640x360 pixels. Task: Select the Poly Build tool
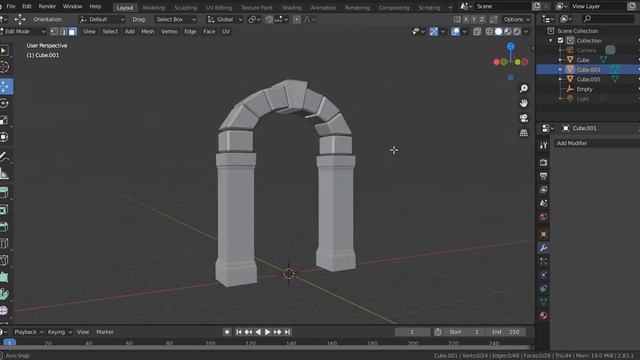coord(4,277)
